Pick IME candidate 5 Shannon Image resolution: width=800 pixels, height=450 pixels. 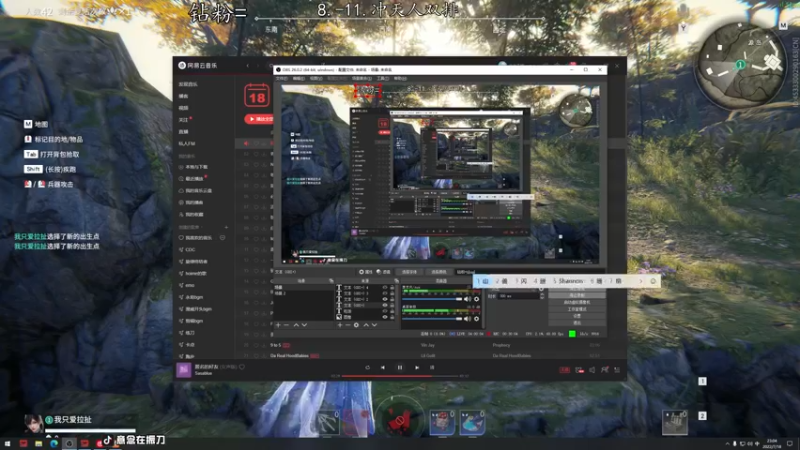click(x=568, y=281)
